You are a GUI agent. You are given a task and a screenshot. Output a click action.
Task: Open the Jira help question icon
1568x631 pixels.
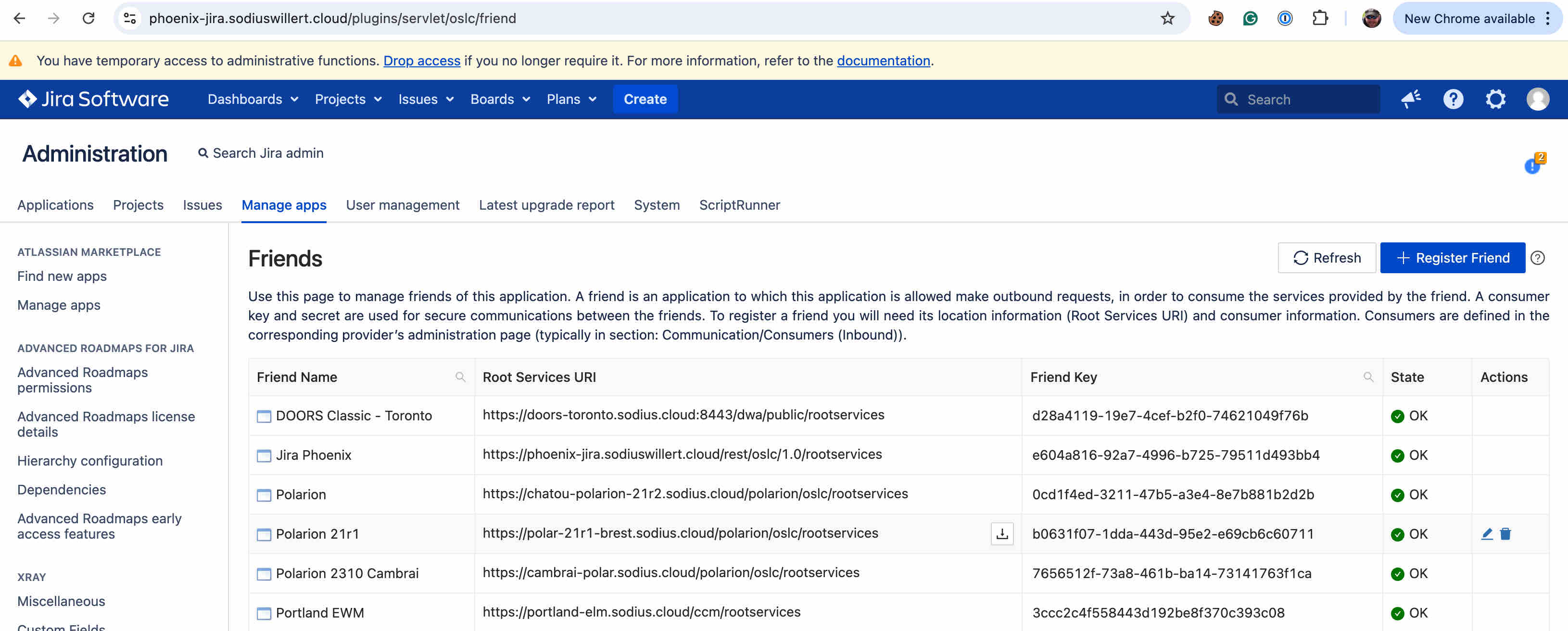(1453, 99)
